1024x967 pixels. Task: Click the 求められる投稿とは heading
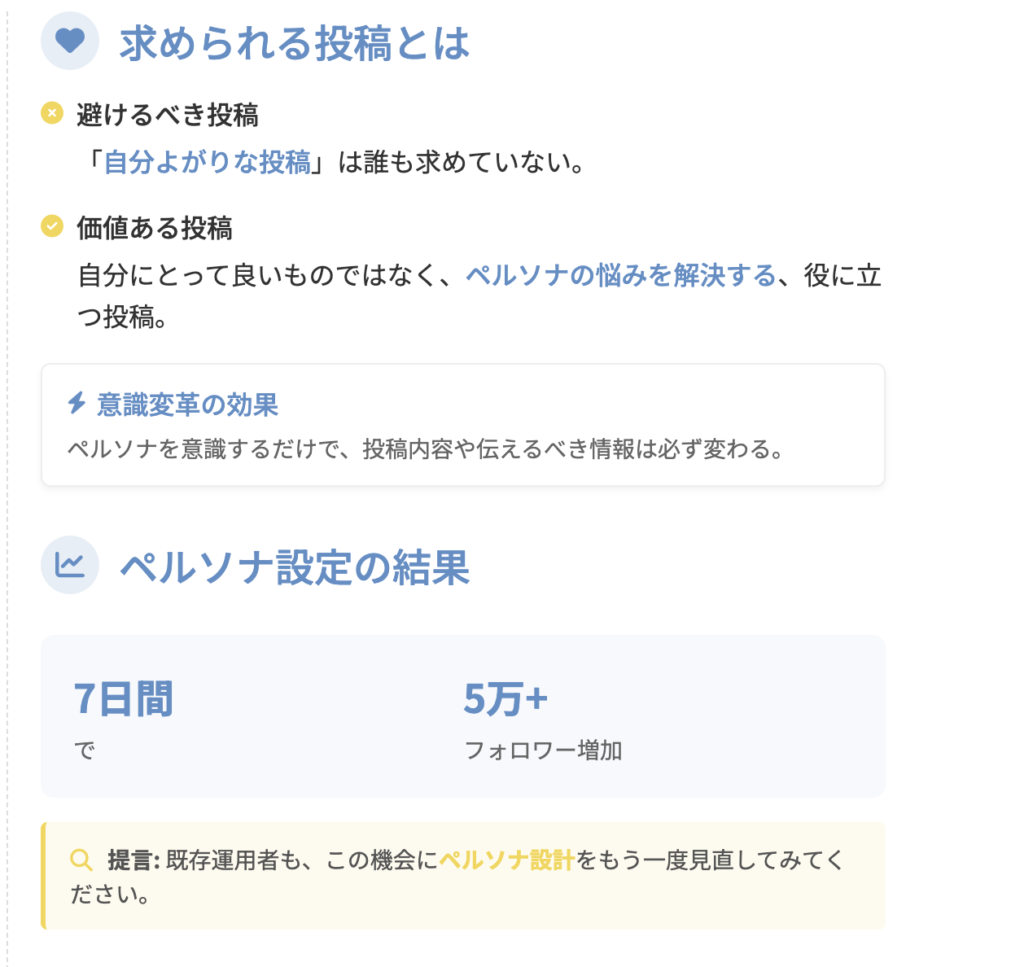click(294, 43)
